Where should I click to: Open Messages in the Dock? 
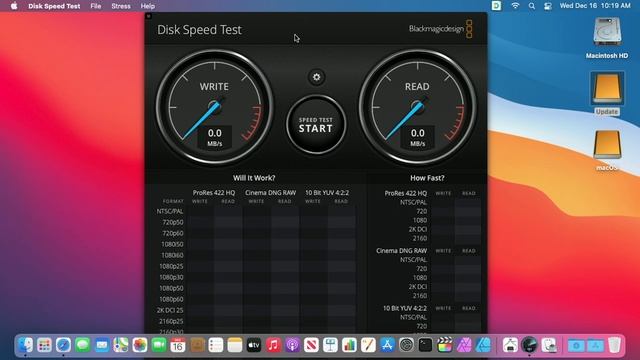[x=82, y=345]
